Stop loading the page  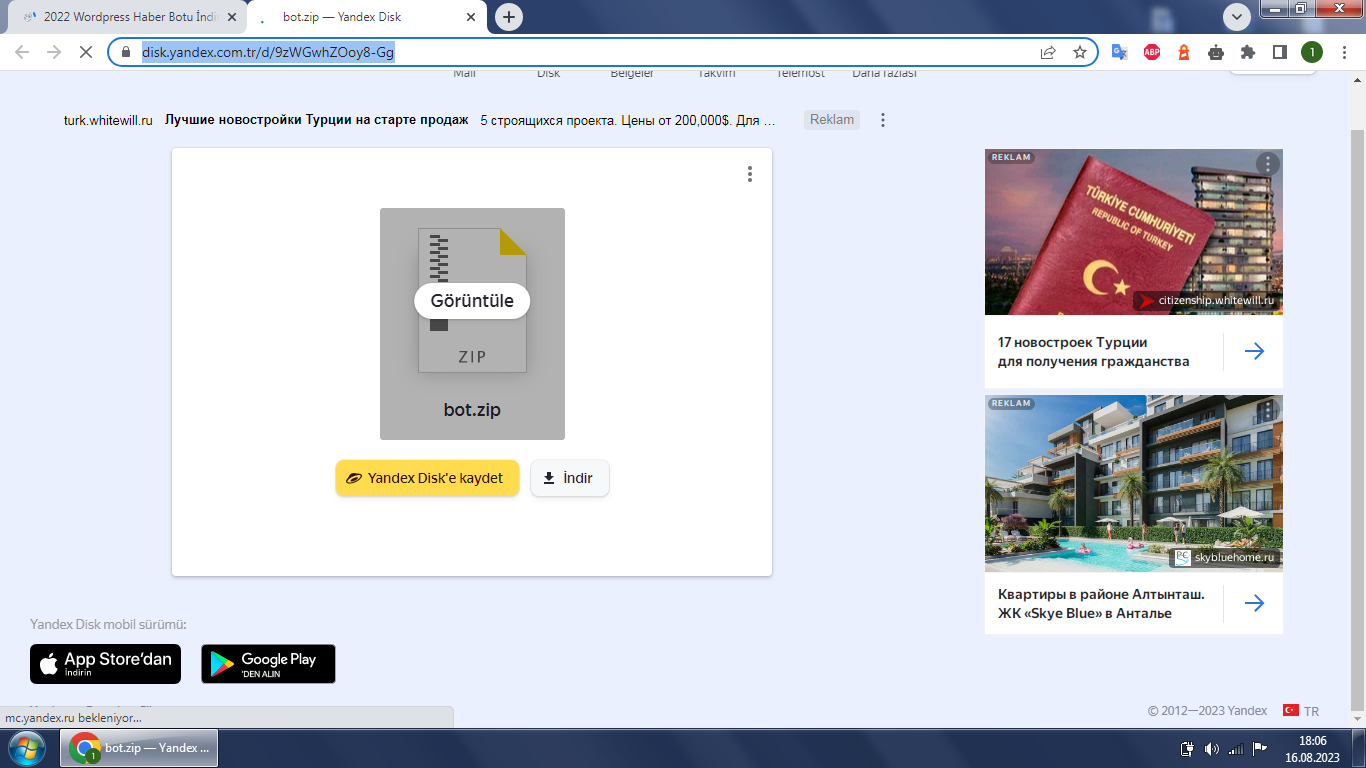tap(85, 52)
